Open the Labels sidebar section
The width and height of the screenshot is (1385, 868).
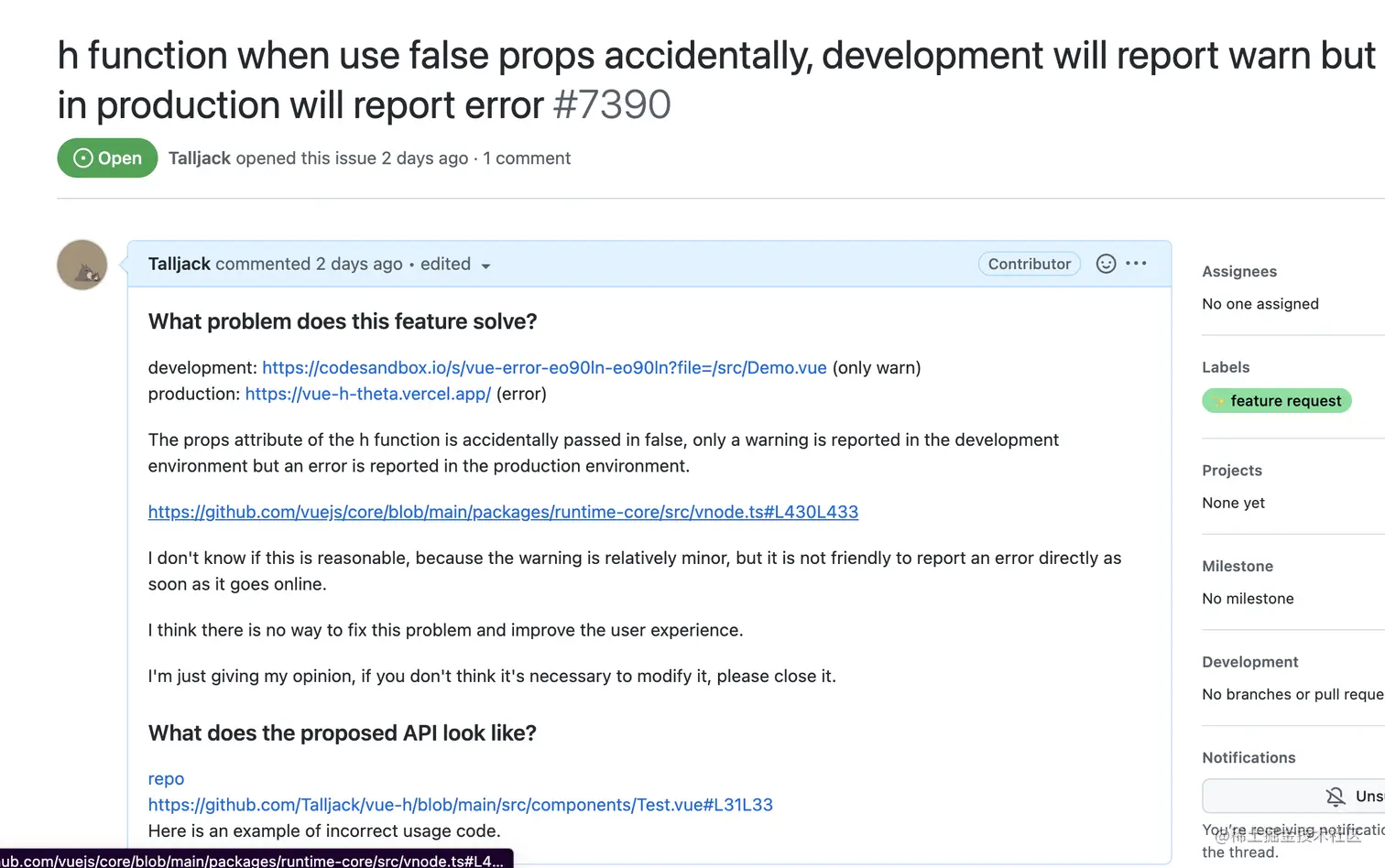[x=1226, y=367]
